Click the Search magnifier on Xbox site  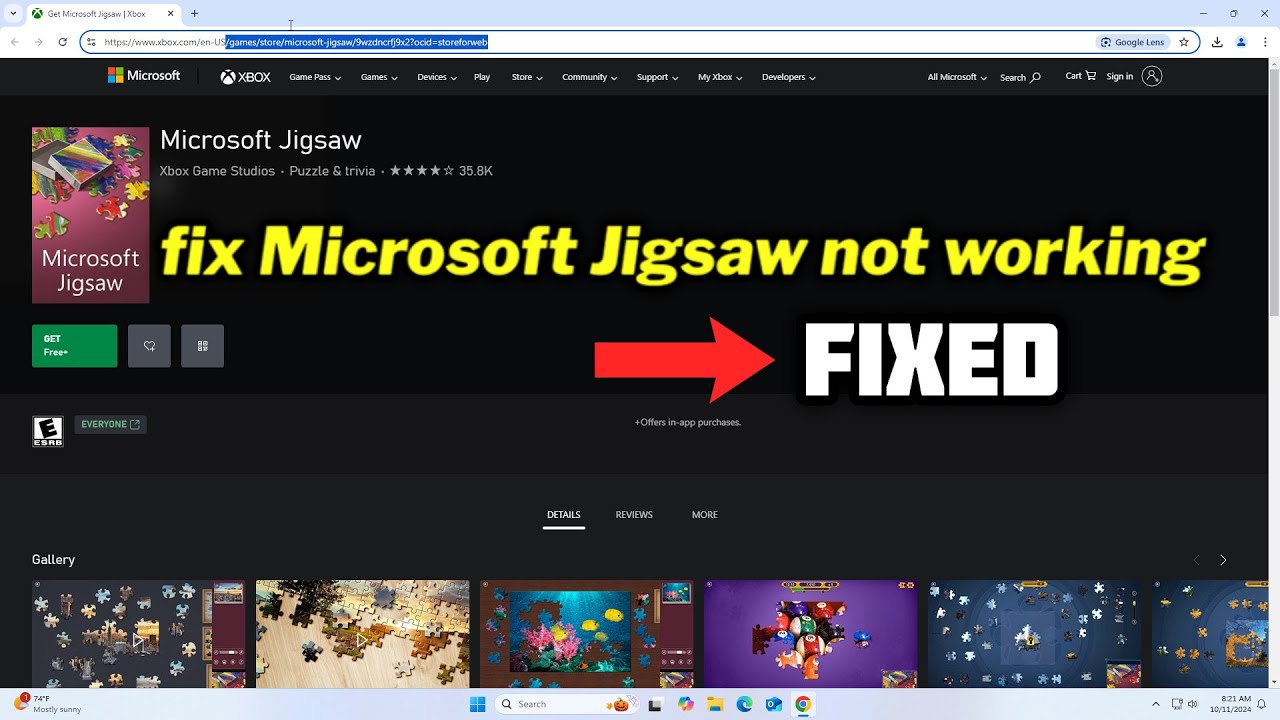pos(1020,77)
